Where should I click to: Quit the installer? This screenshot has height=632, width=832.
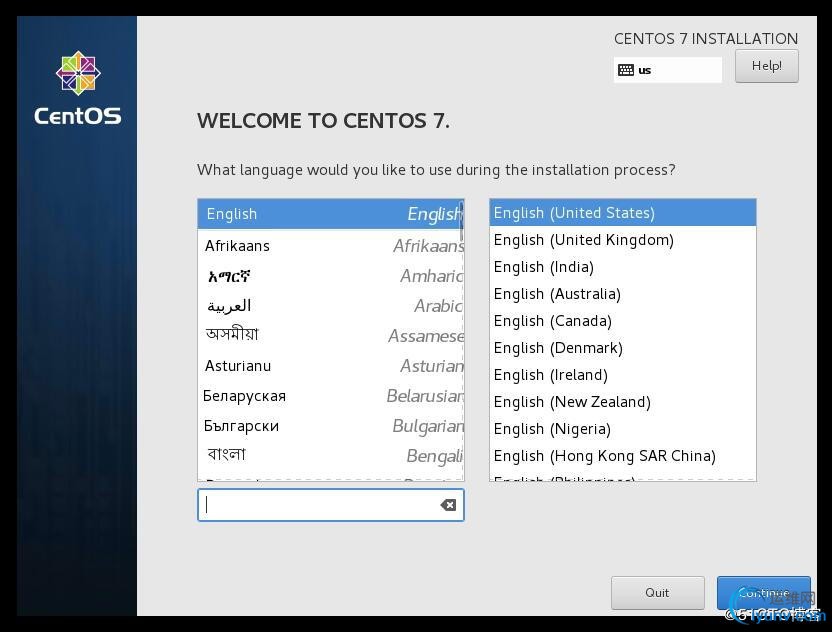coord(657,593)
